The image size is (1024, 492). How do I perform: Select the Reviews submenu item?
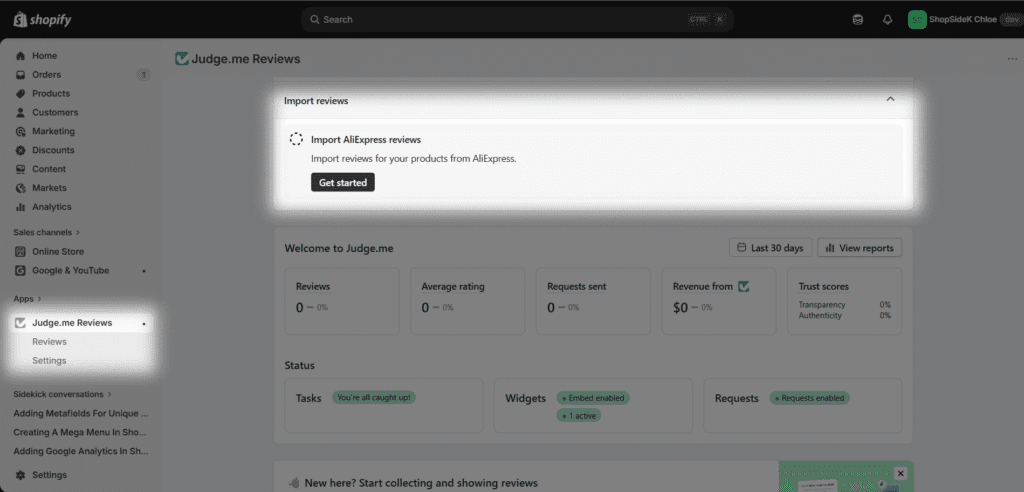click(49, 342)
